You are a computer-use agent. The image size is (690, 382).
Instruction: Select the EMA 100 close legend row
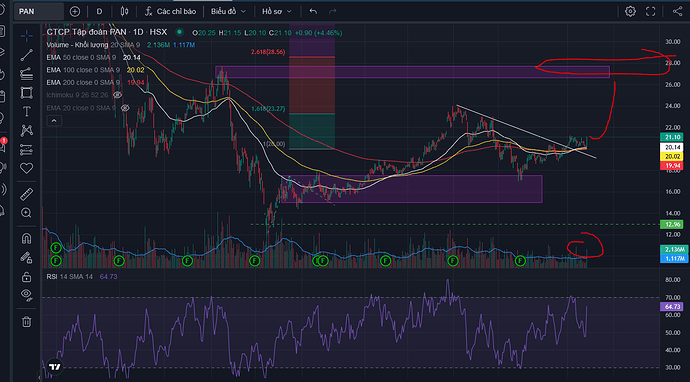95,70
